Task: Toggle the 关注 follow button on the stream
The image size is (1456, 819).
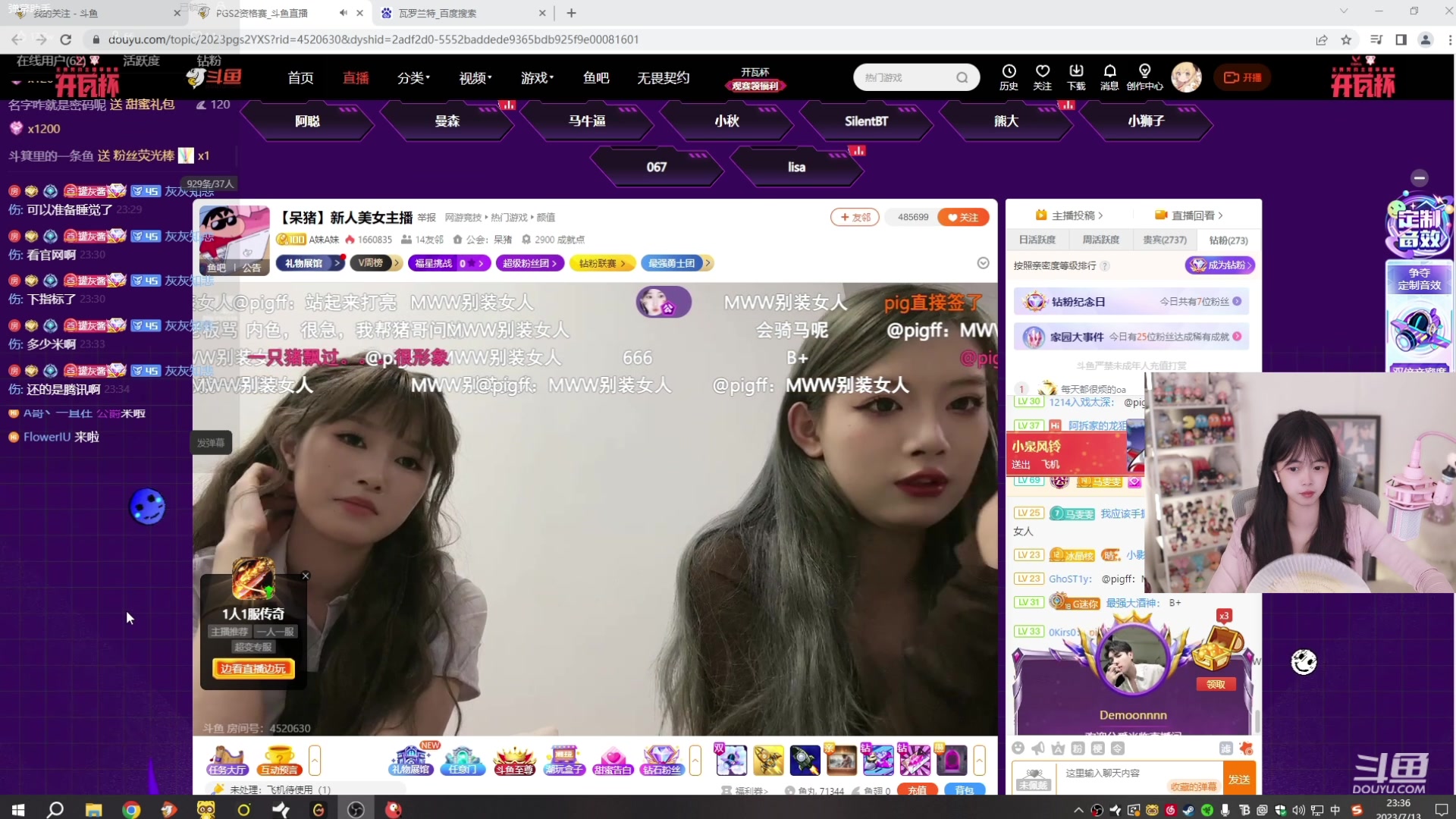Action: [963, 217]
